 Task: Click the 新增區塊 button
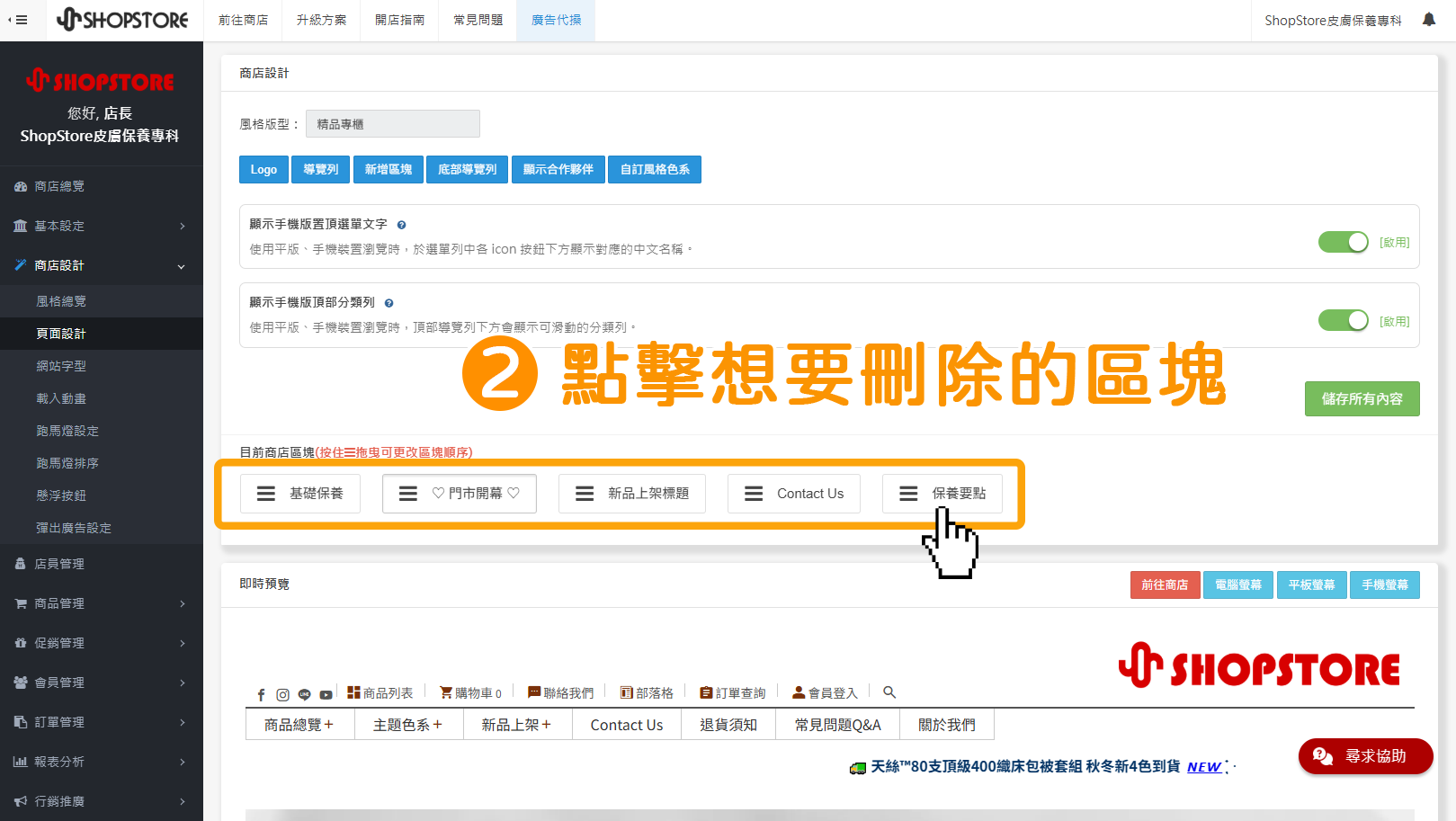pyautogui.click(x=389, y=169)
